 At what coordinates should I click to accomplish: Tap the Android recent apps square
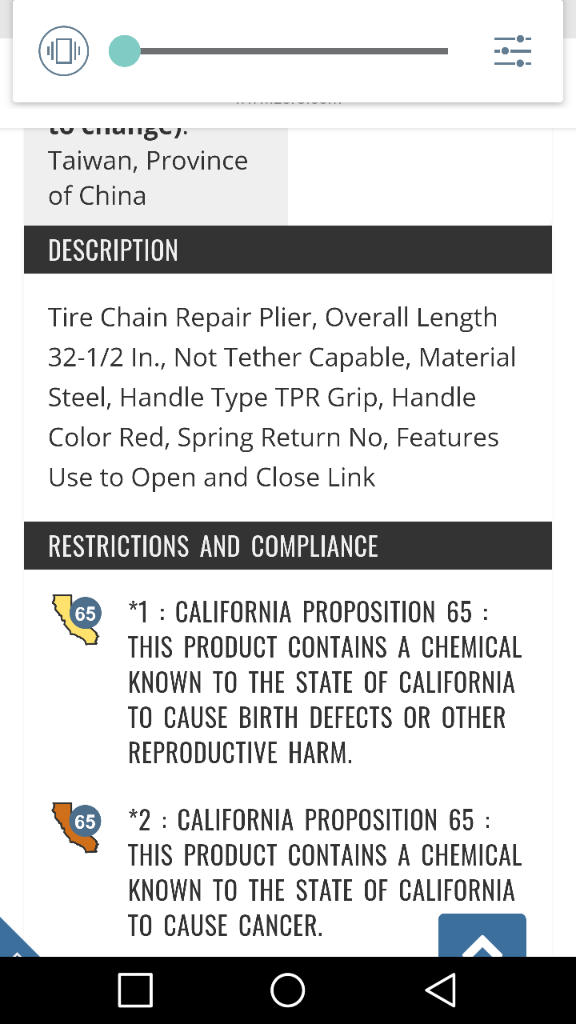click(135, 990)
